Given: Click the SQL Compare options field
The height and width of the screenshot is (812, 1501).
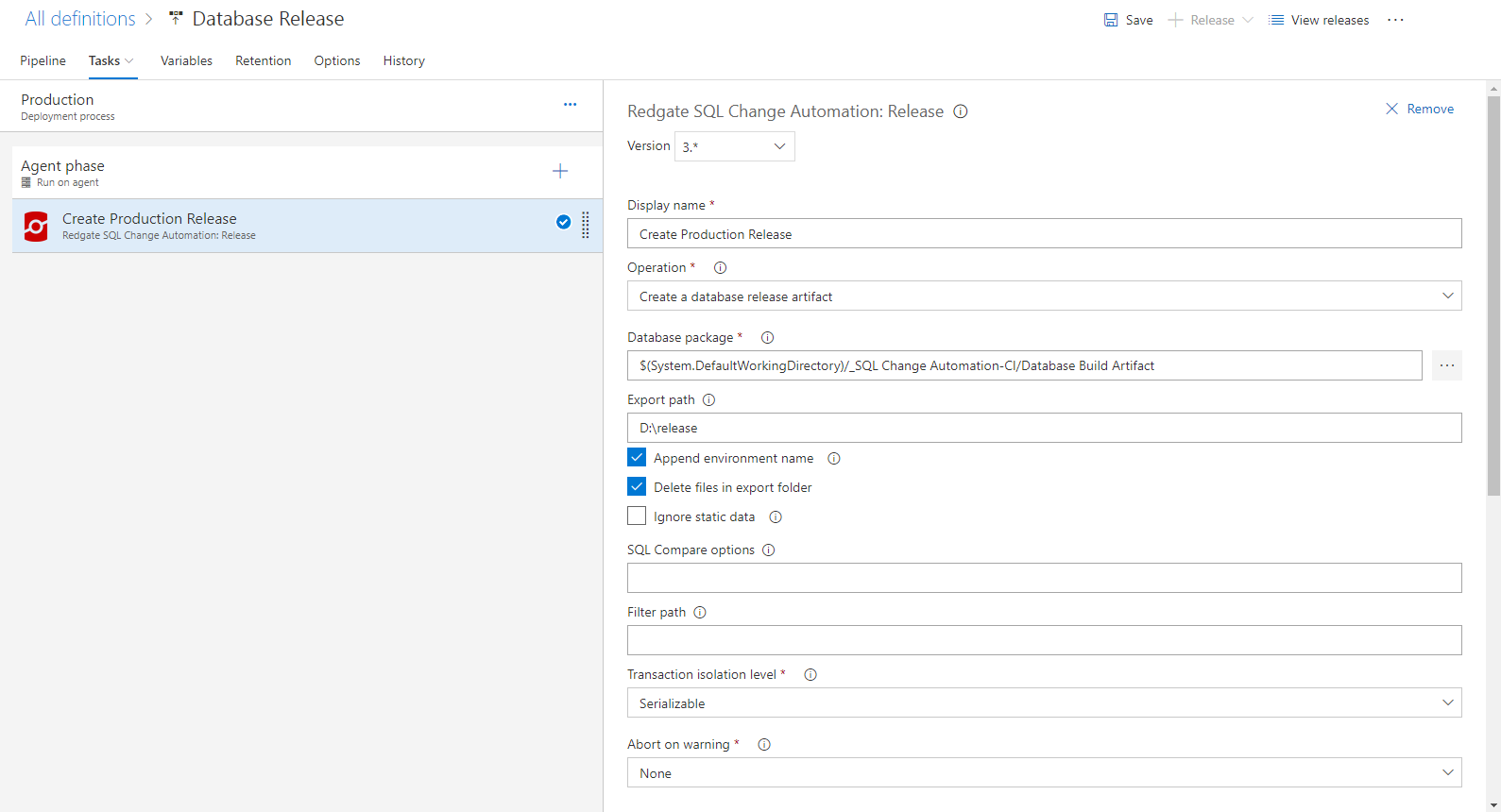Looking at the screenshot, I should click(1044, 578).
